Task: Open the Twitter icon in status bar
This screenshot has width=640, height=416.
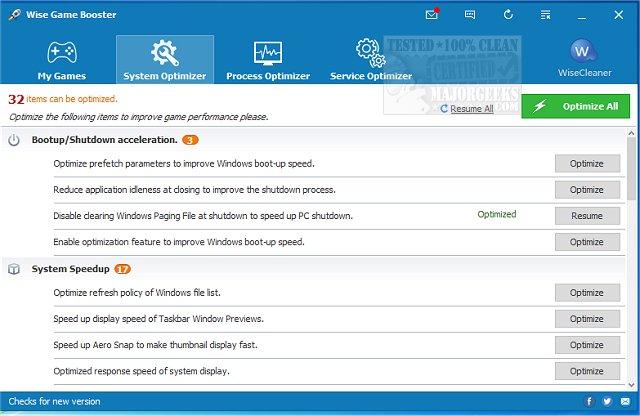Action: (x=607, y=401)
